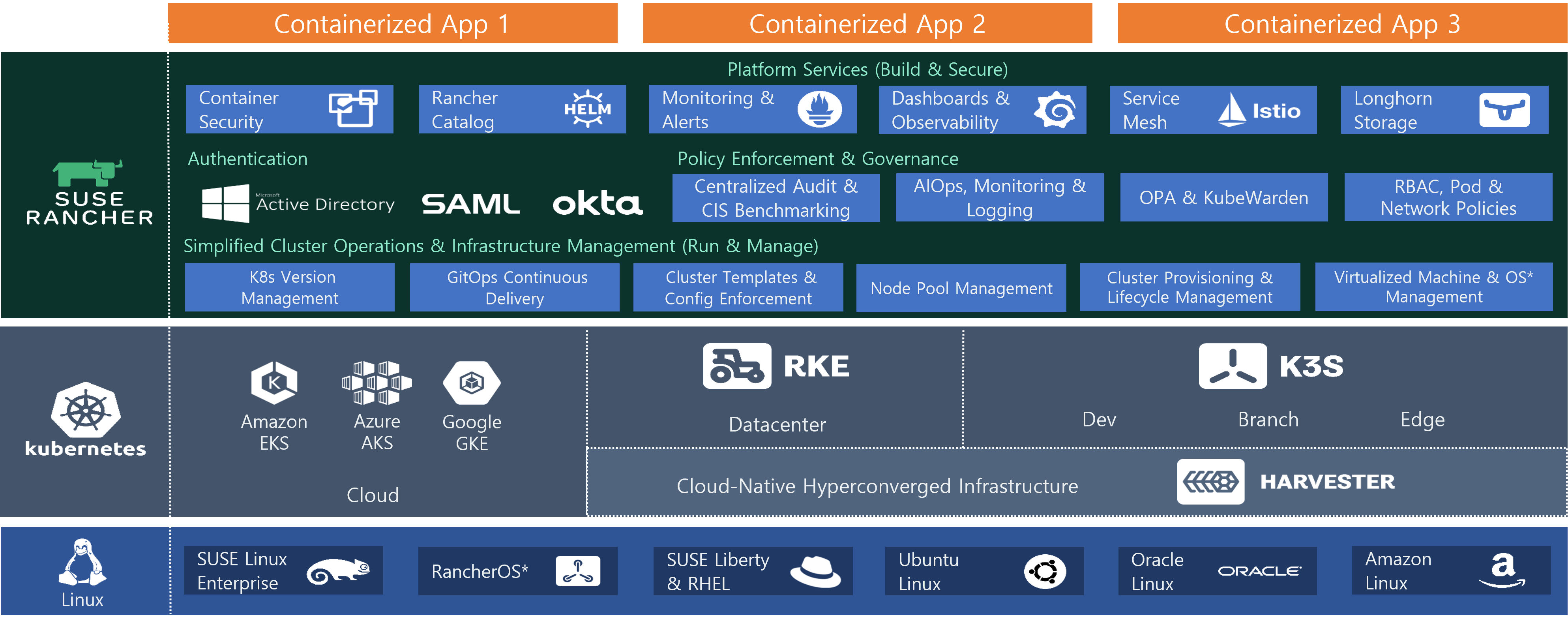Screen dimensions: 1568x621
Task: Select Node Pool Management box
Action: pyautogui.click(x=961, y=288)
